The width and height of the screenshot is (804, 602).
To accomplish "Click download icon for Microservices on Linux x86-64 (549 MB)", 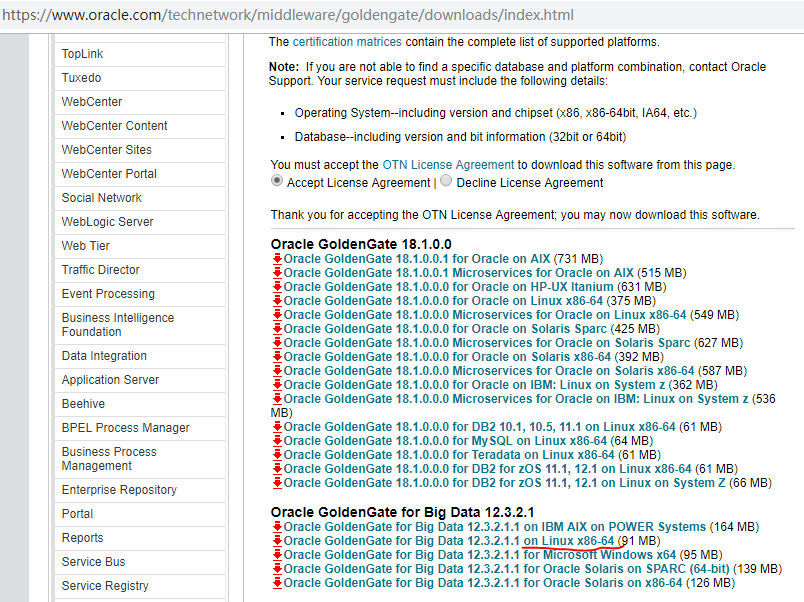I will [277, 315].
